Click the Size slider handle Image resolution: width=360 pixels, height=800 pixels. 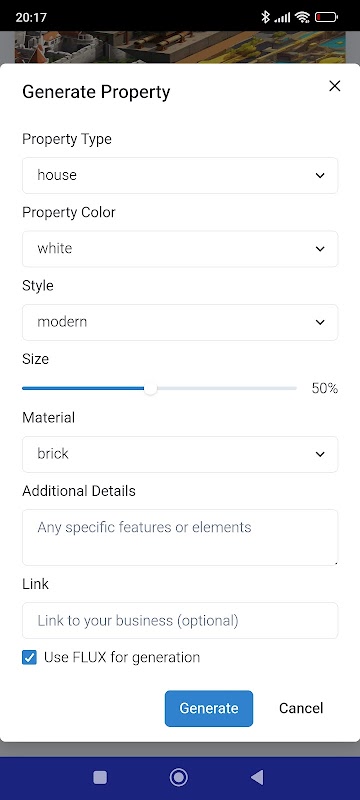click(x=150, y=388)
